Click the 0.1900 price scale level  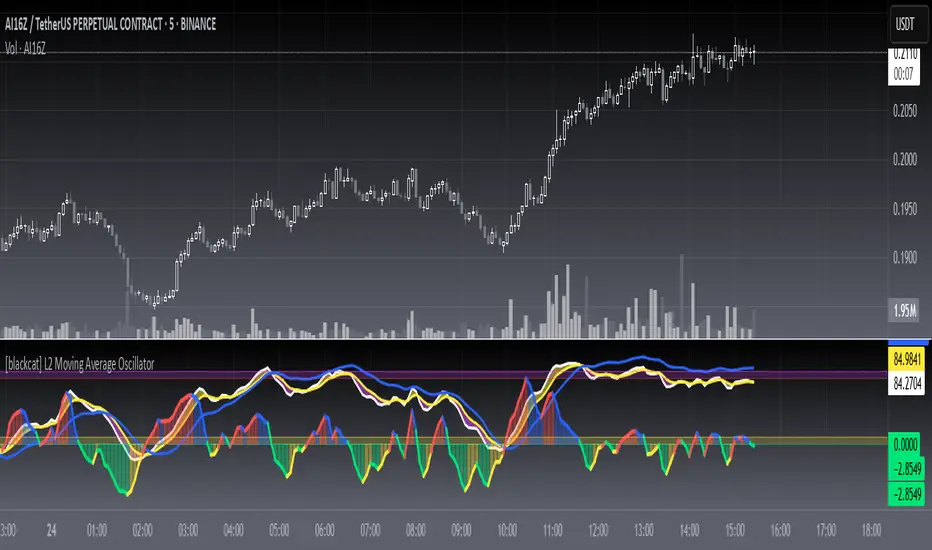point(904,257)
